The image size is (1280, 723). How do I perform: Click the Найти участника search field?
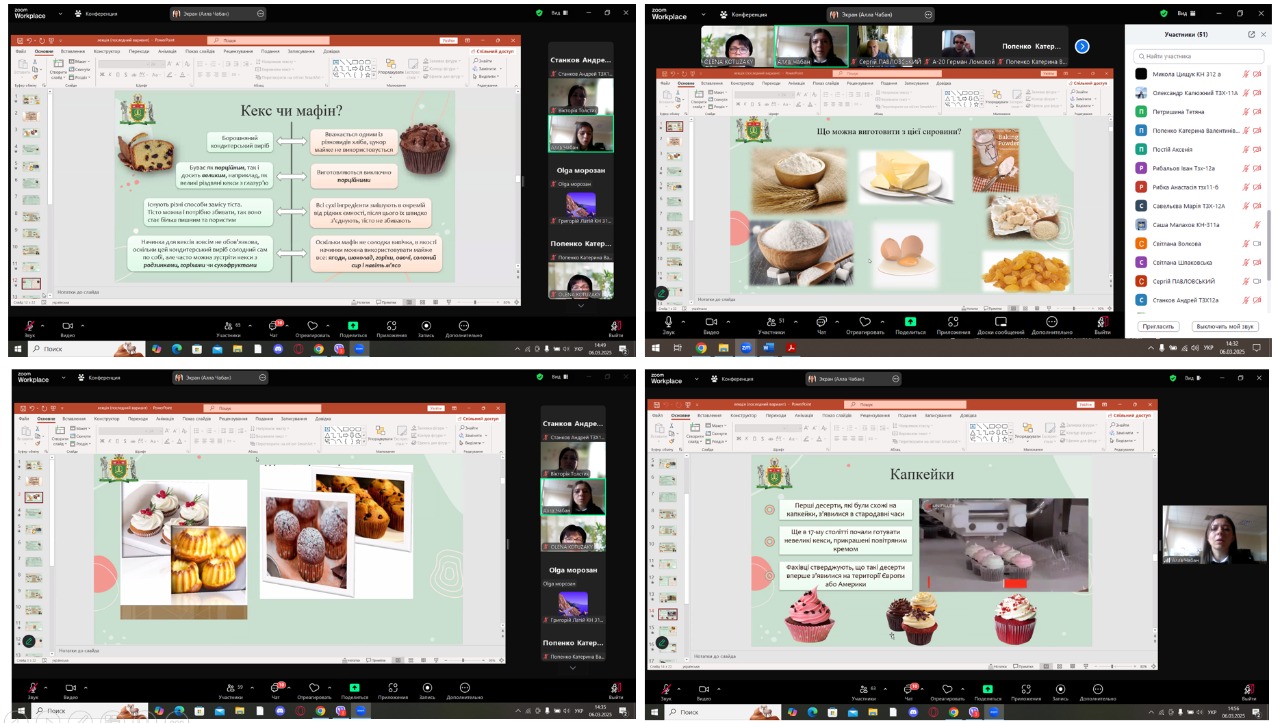pyautogui.click(x=1200, y=56)
